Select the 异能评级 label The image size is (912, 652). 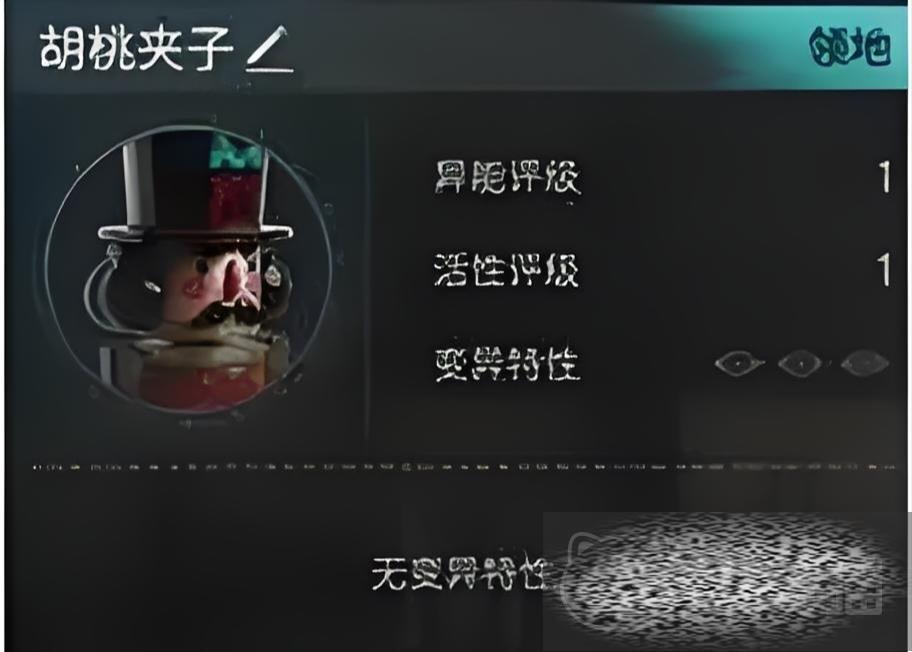pos(507,176)
